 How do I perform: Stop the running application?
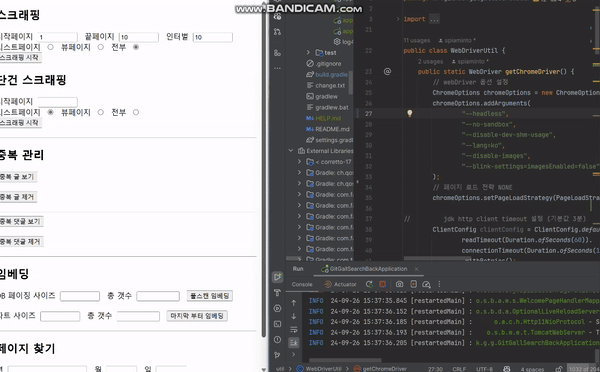coord(382,284)
